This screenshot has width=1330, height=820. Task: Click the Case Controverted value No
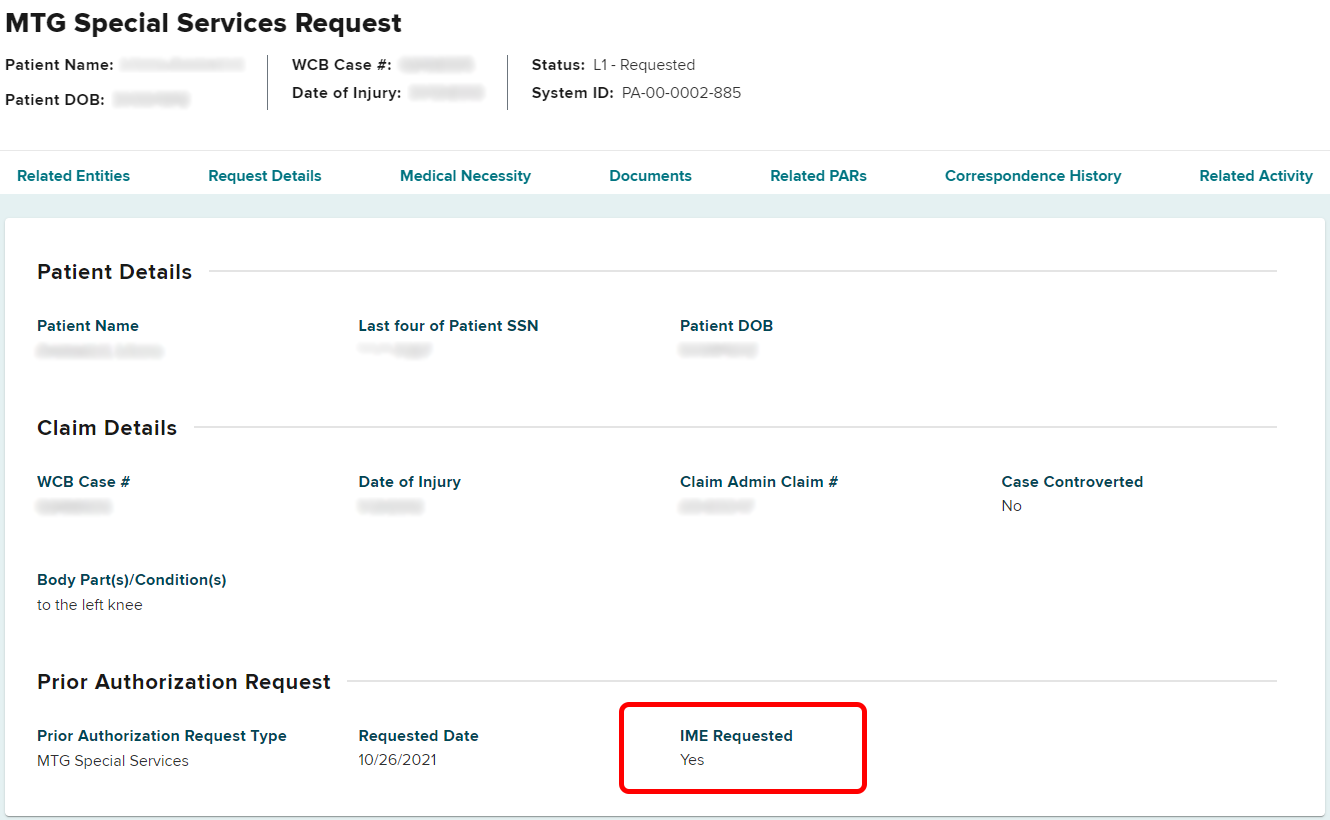pyautogui.click(x=1011, y=506)
